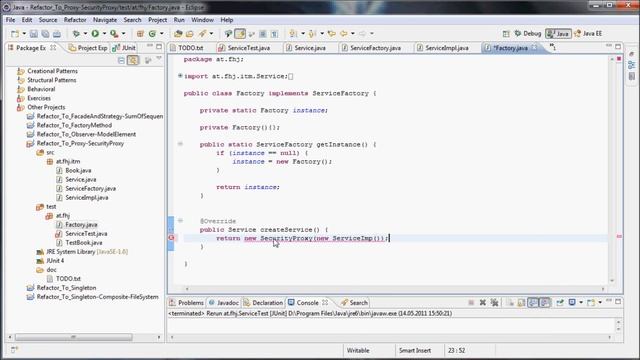Click the Display Selected Console icon

(572, 302)
